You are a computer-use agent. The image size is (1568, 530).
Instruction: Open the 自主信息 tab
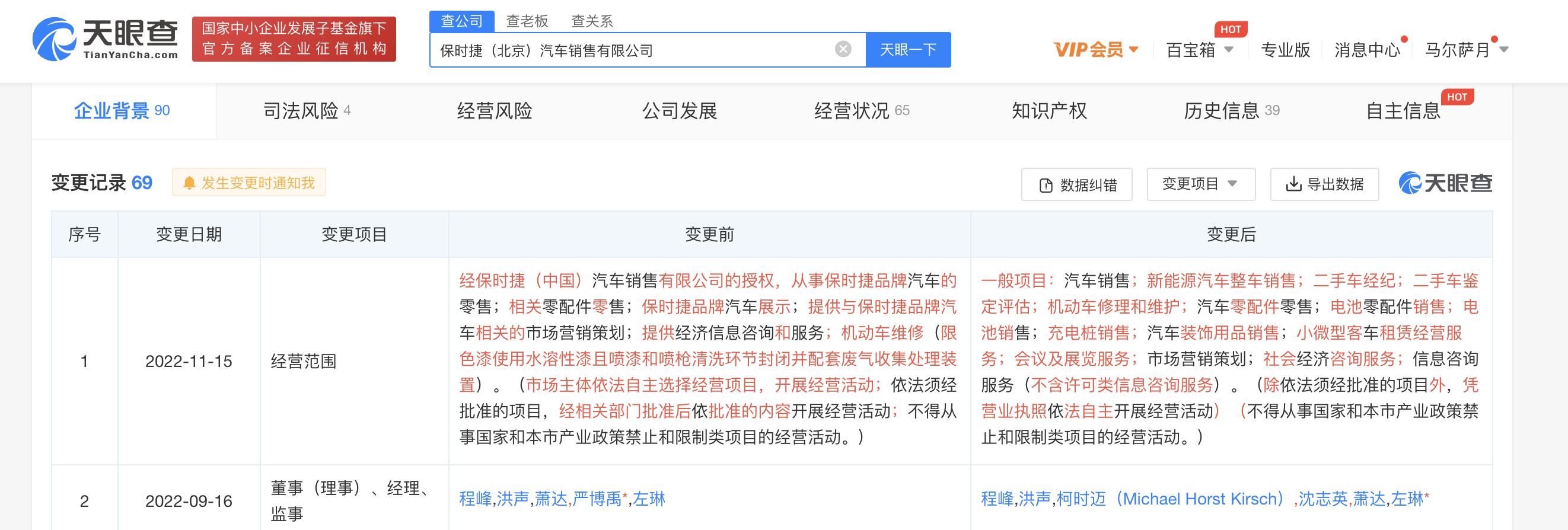(1403, 111)
